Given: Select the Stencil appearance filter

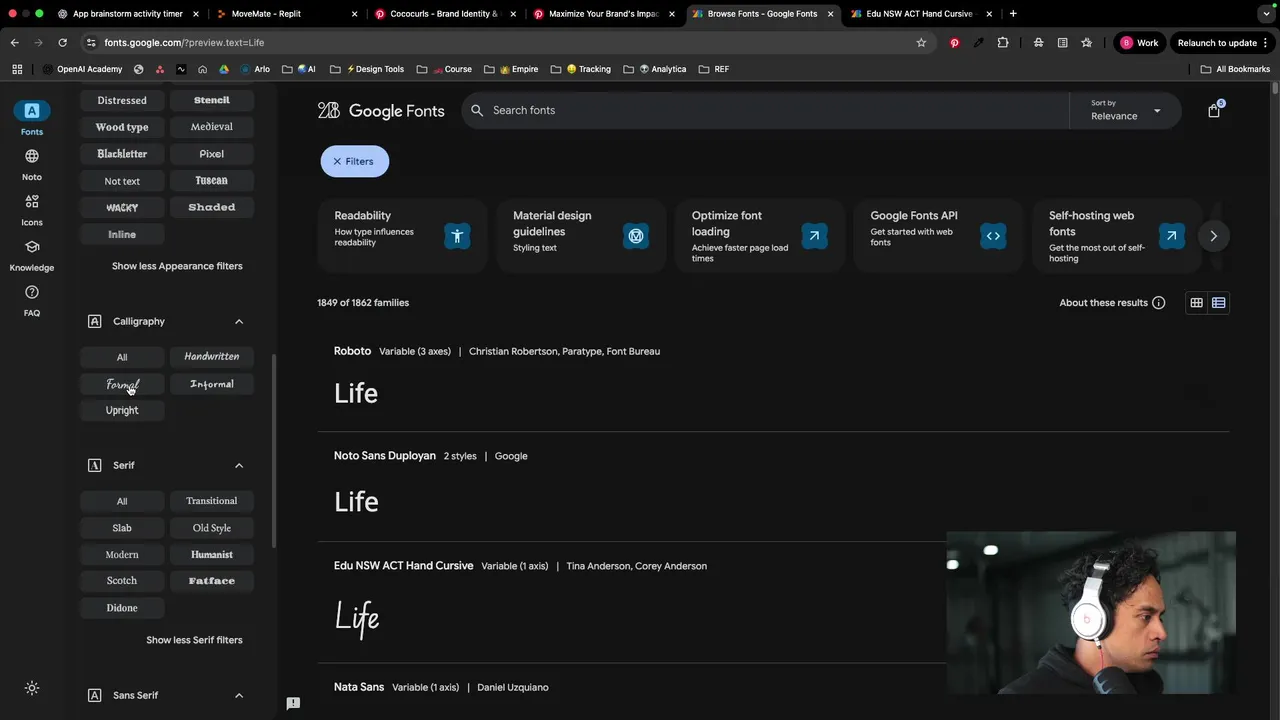Looking at the screenshot, I should [212, 100].
